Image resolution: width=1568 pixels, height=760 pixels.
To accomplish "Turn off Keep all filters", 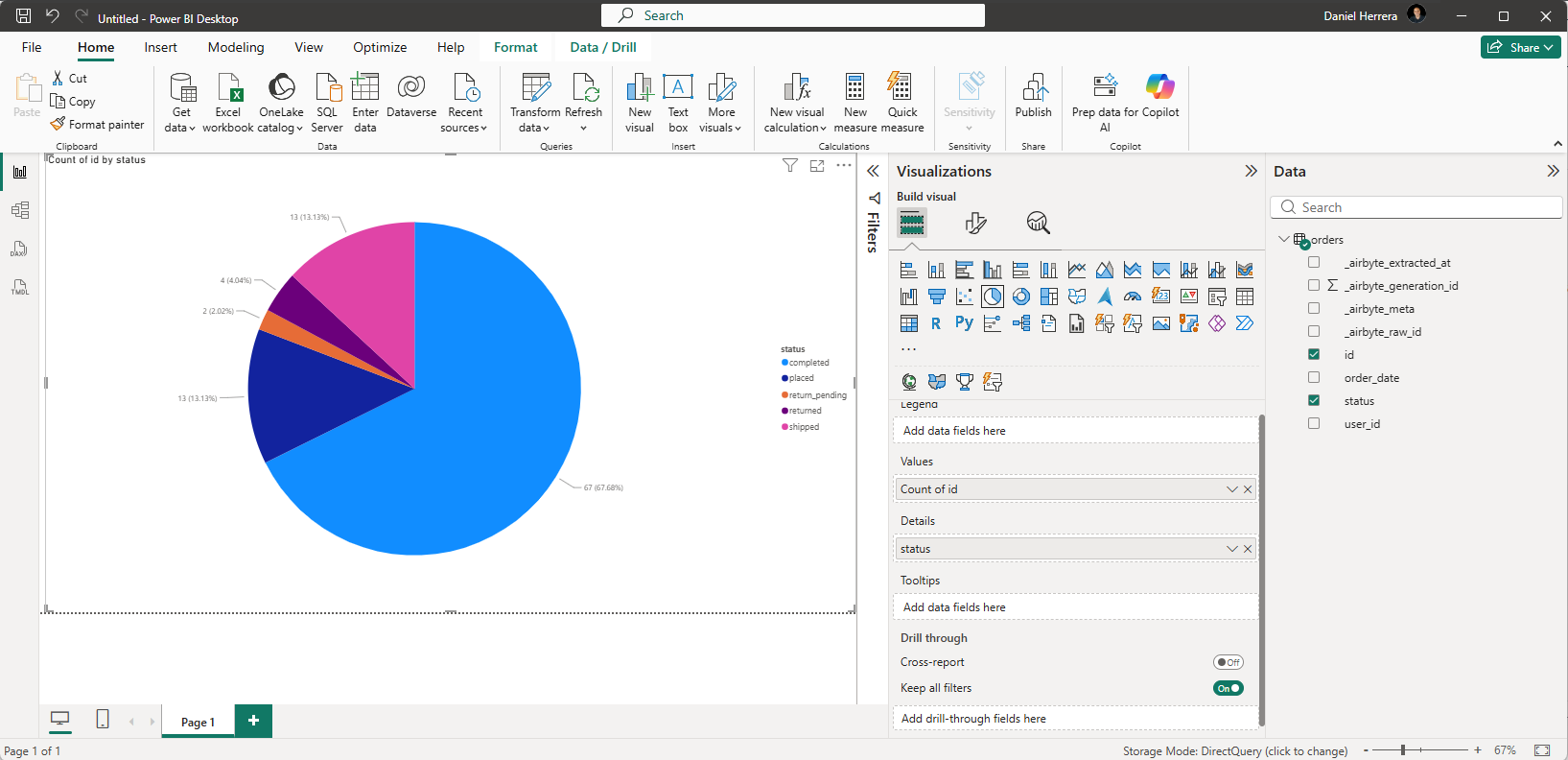I will [x=1229, y=688].
